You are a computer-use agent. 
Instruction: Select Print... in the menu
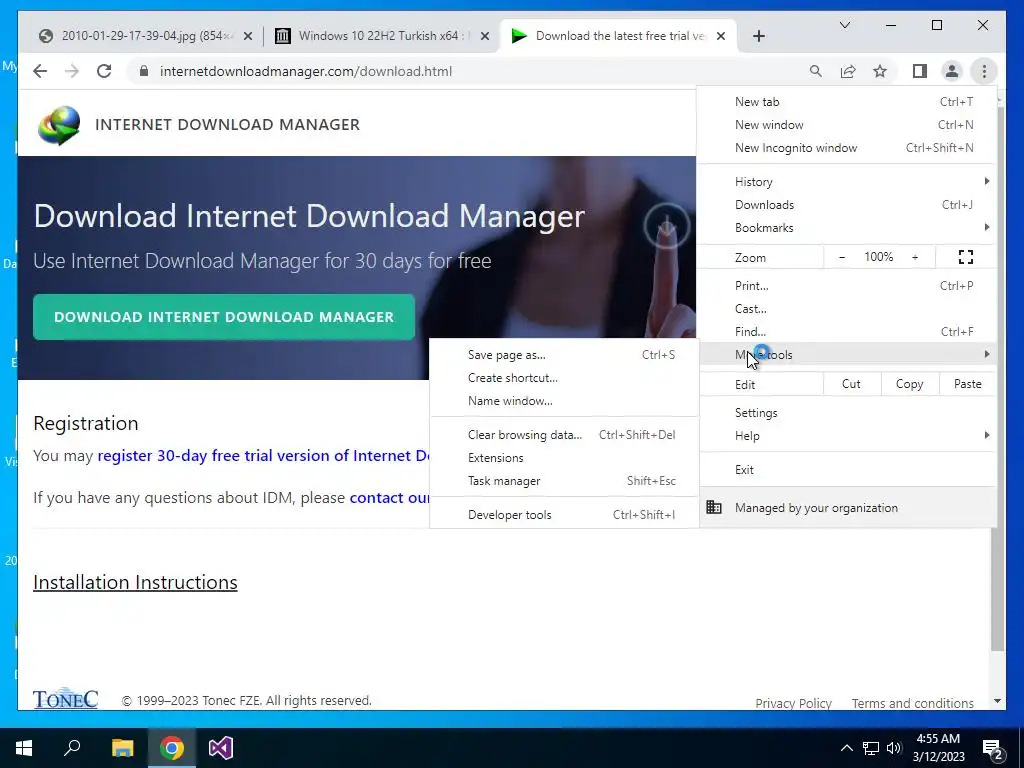point(847,285)
